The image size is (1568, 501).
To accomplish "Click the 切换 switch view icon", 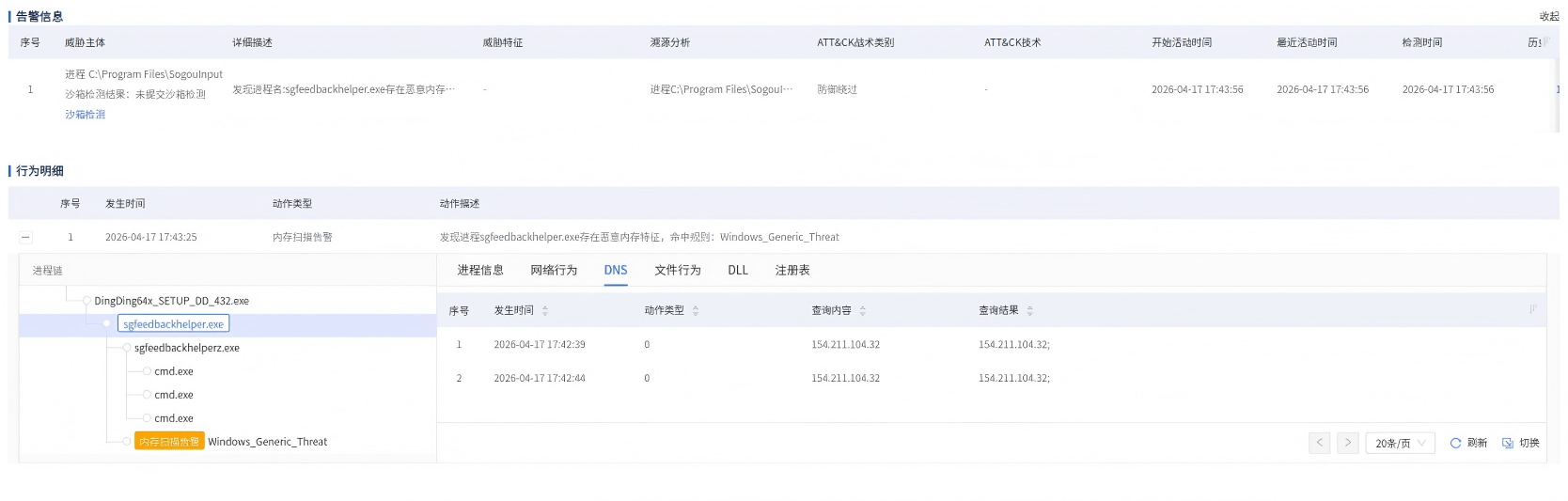I will point(1508,443).
